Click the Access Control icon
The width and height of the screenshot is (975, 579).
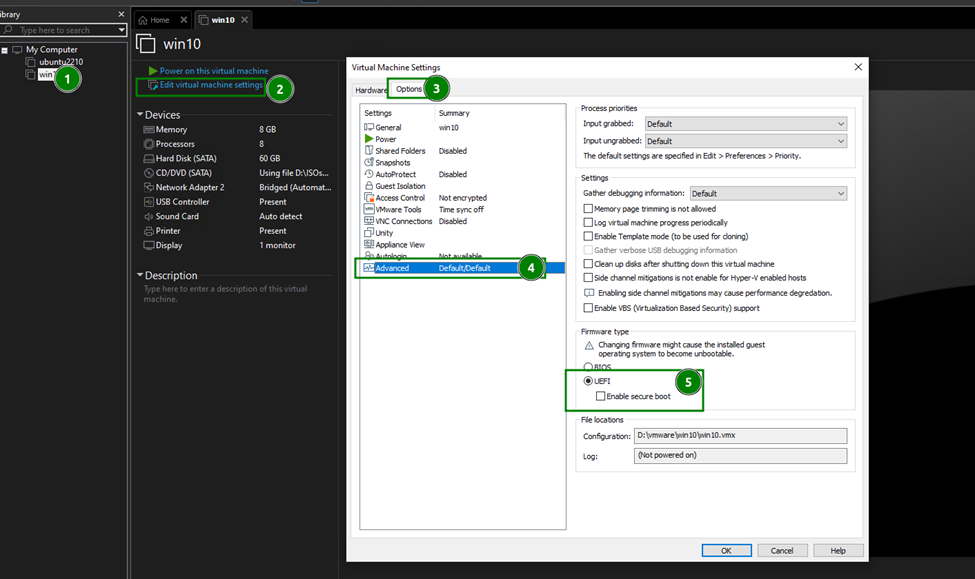pos(369,197)
